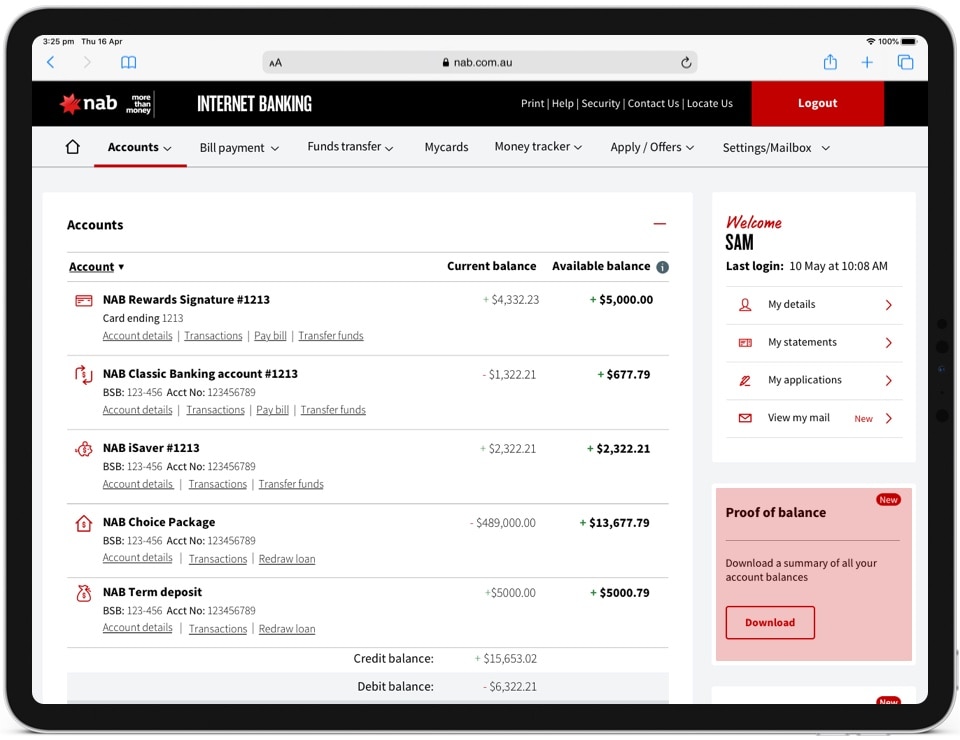Click Pay bill under NAB Classic Banking
Image resolution: width=960 pixels, height=740 pixels.
click(x=272, y=410)
